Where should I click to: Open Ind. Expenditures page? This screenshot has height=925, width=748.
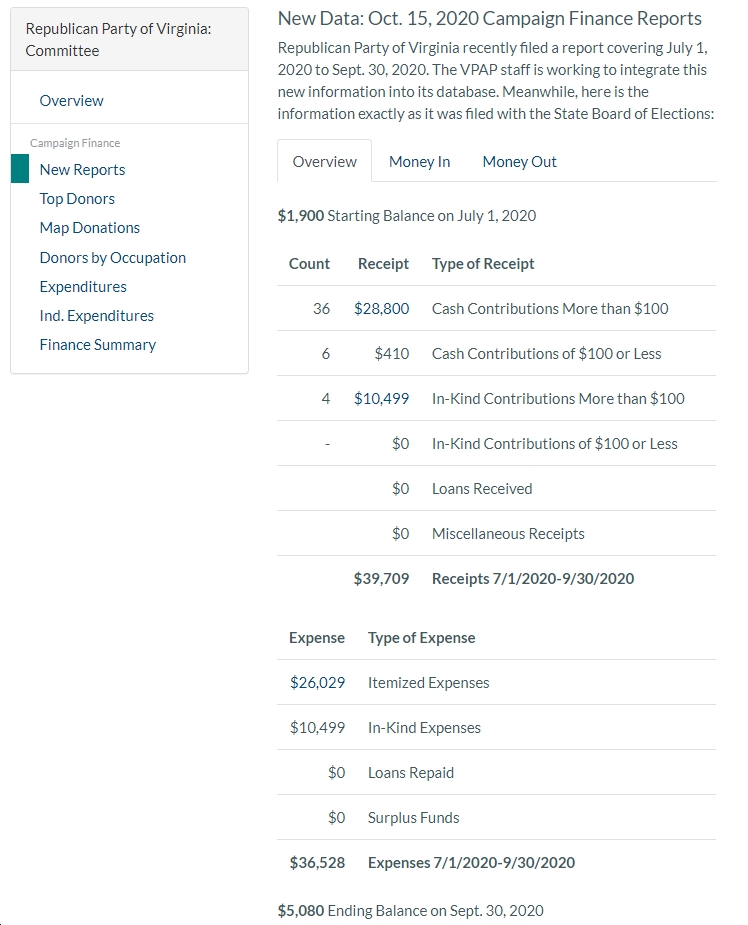pos(96,316)
